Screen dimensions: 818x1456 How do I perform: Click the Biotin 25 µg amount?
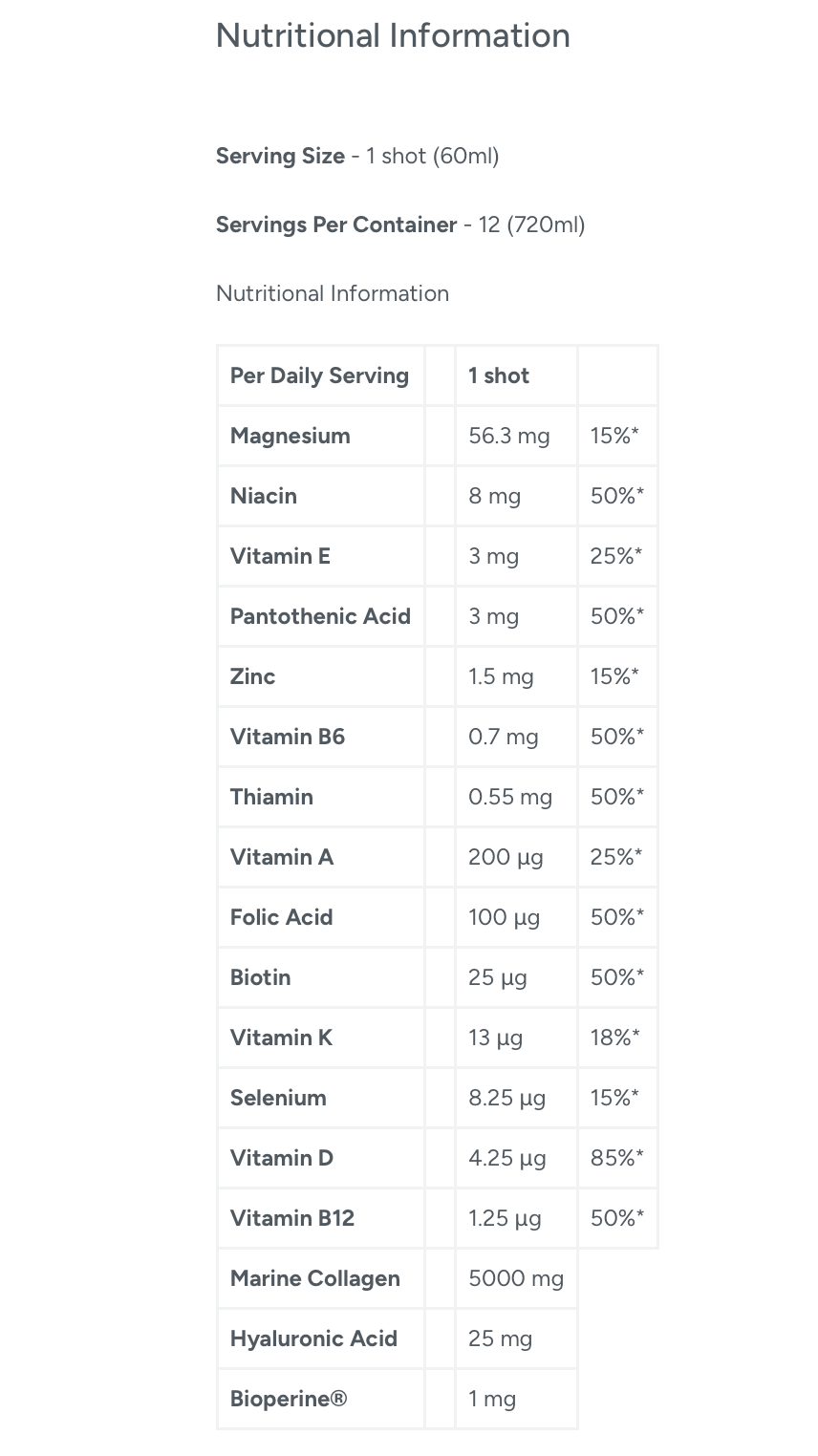click(x=497, y=977)
